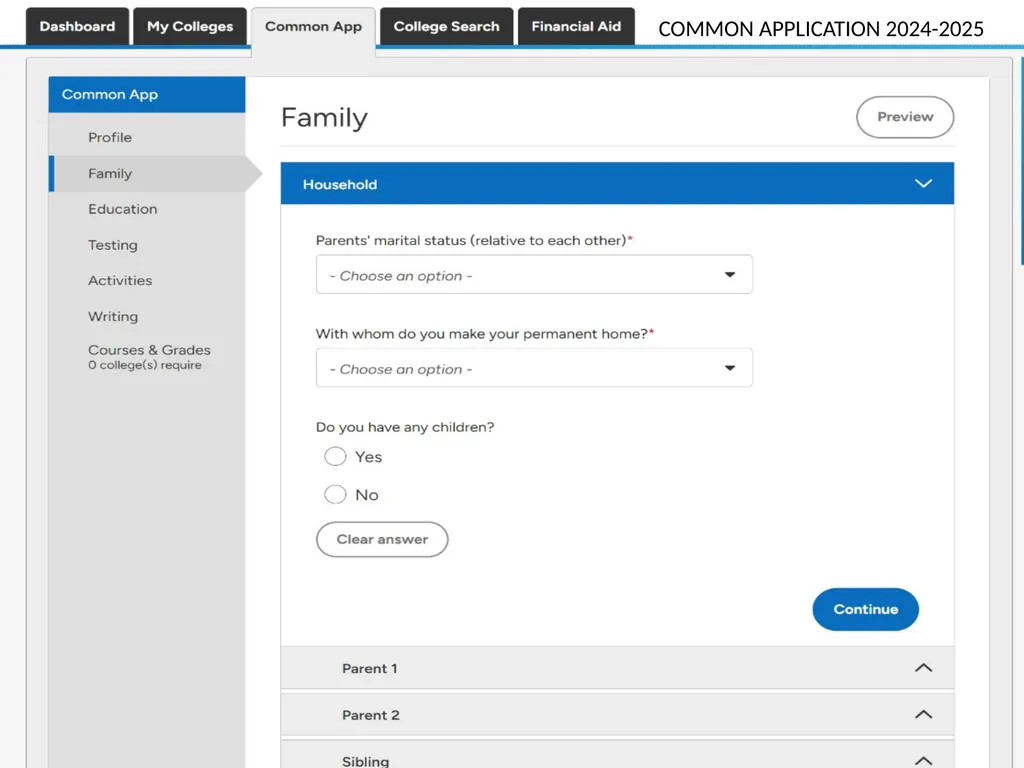
Task: Select the Common App tab
Action: coord(313,29)
